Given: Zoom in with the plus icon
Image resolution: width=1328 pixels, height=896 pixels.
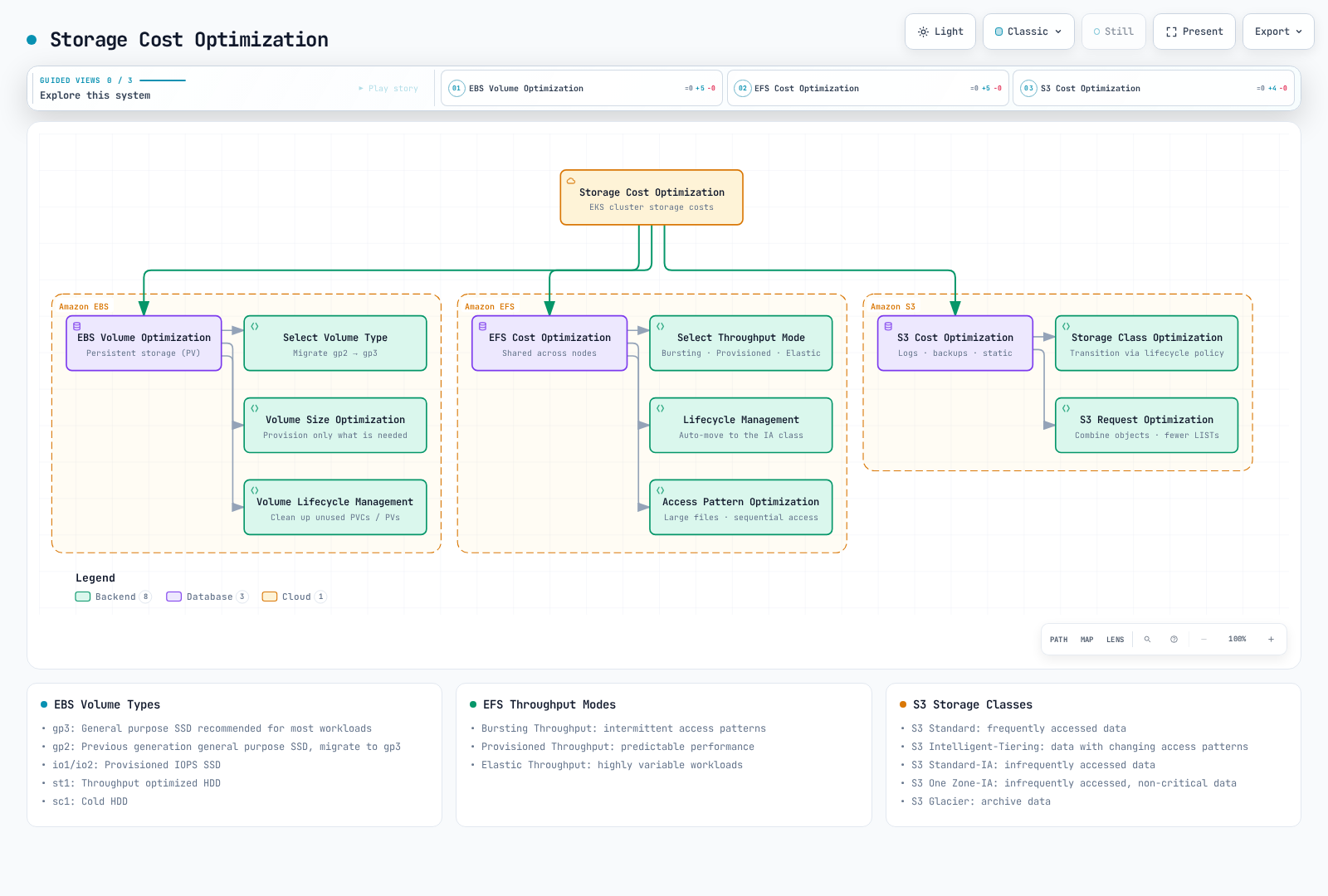Looking at the screenshot, I should tap(1271, 640).
